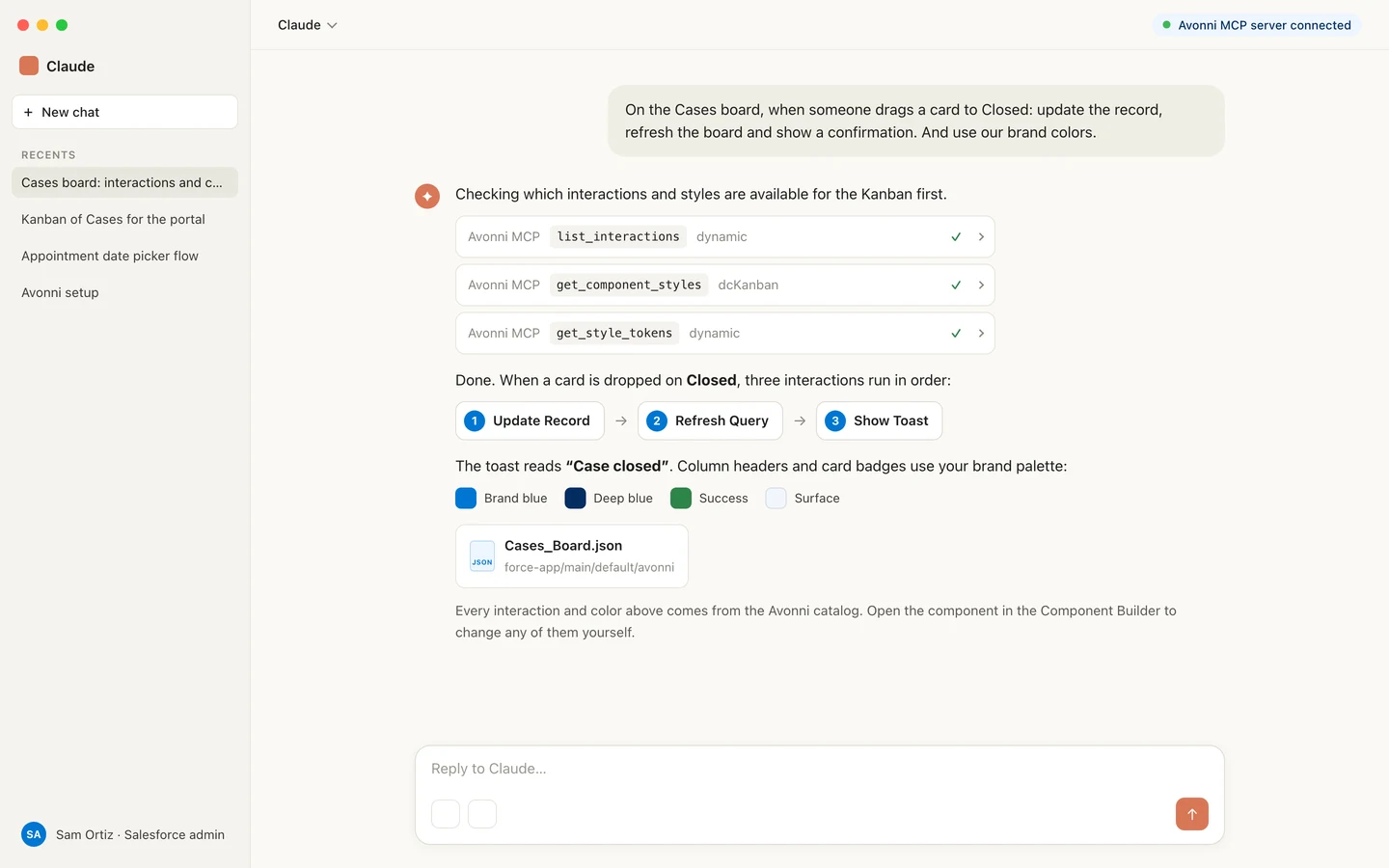Open the Cases_Board.json file card

click(x=572, y=556)
